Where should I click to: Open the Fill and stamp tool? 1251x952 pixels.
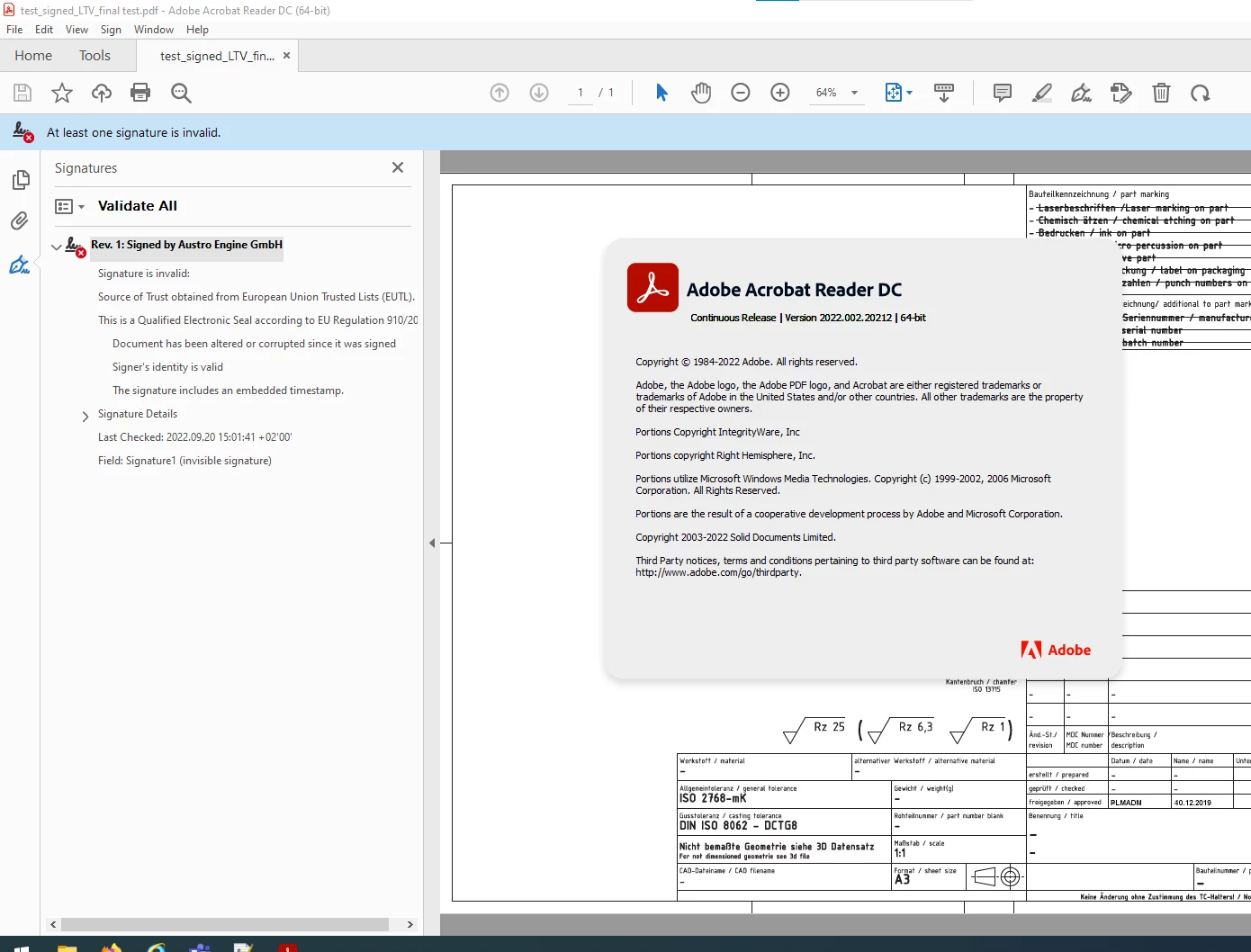click(x=1120, y=93)
